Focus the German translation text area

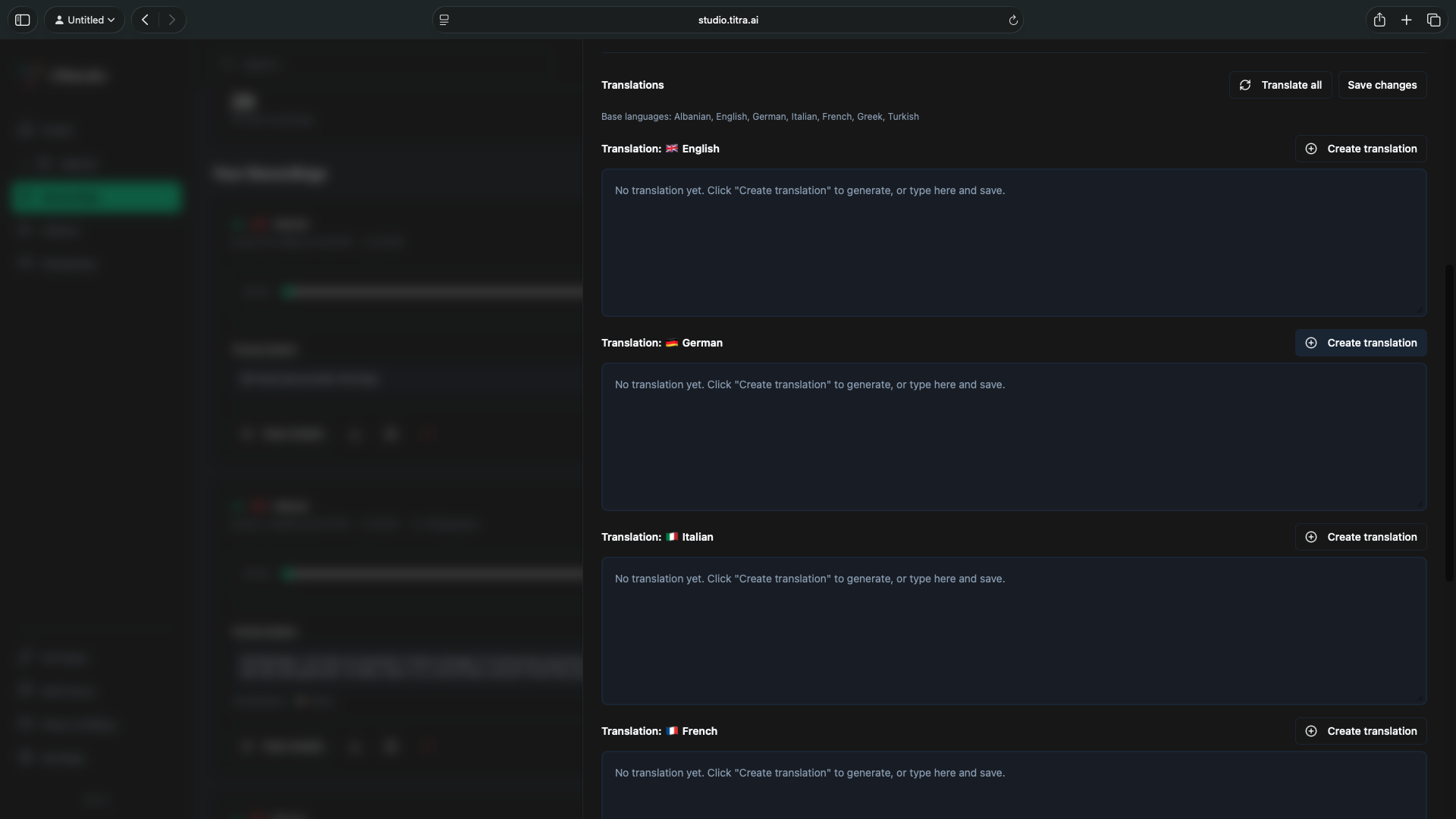point(1014,437)
